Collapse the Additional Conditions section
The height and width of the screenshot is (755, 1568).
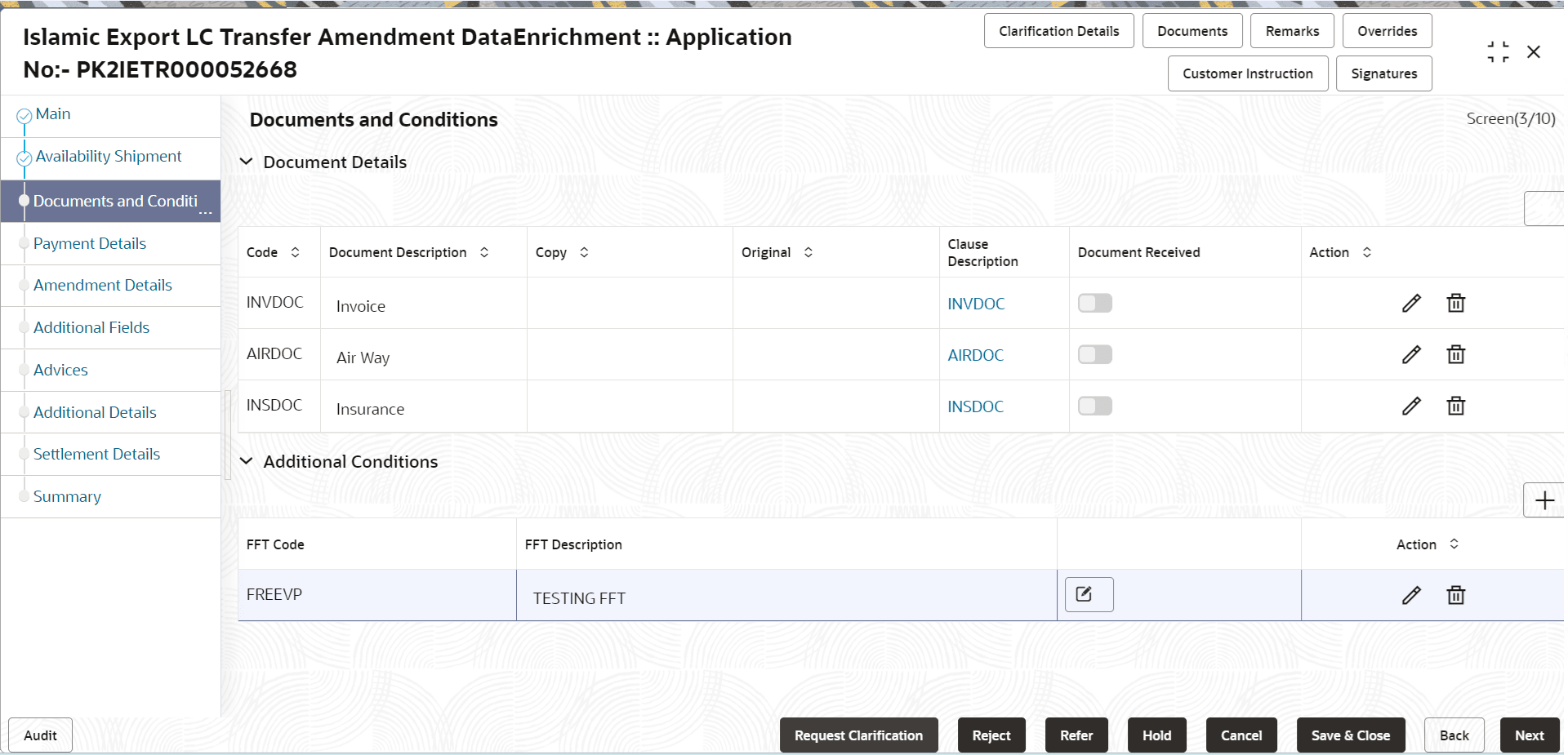[x=247, y=461]
